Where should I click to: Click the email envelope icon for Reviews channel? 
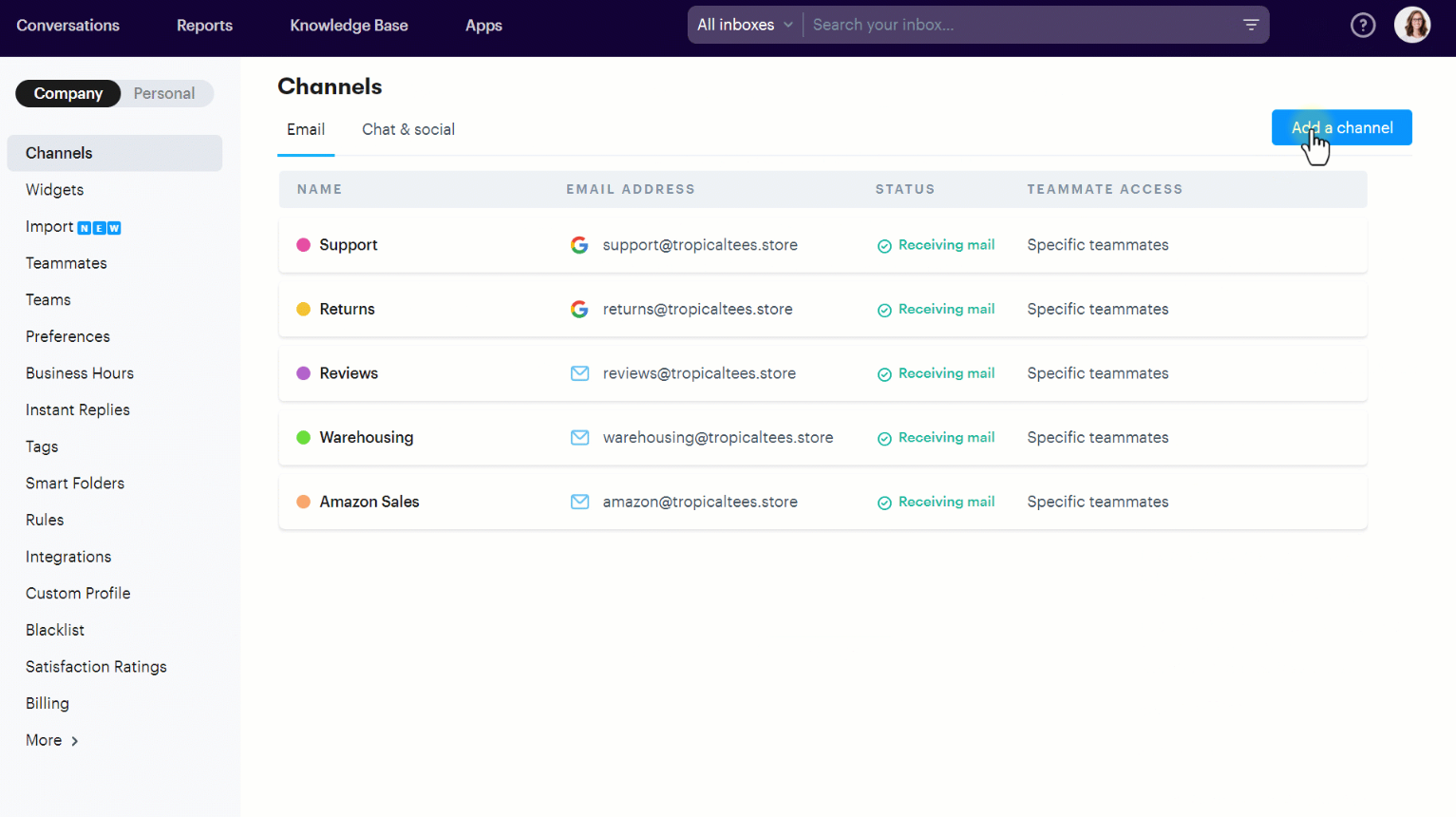click(579, 372)
